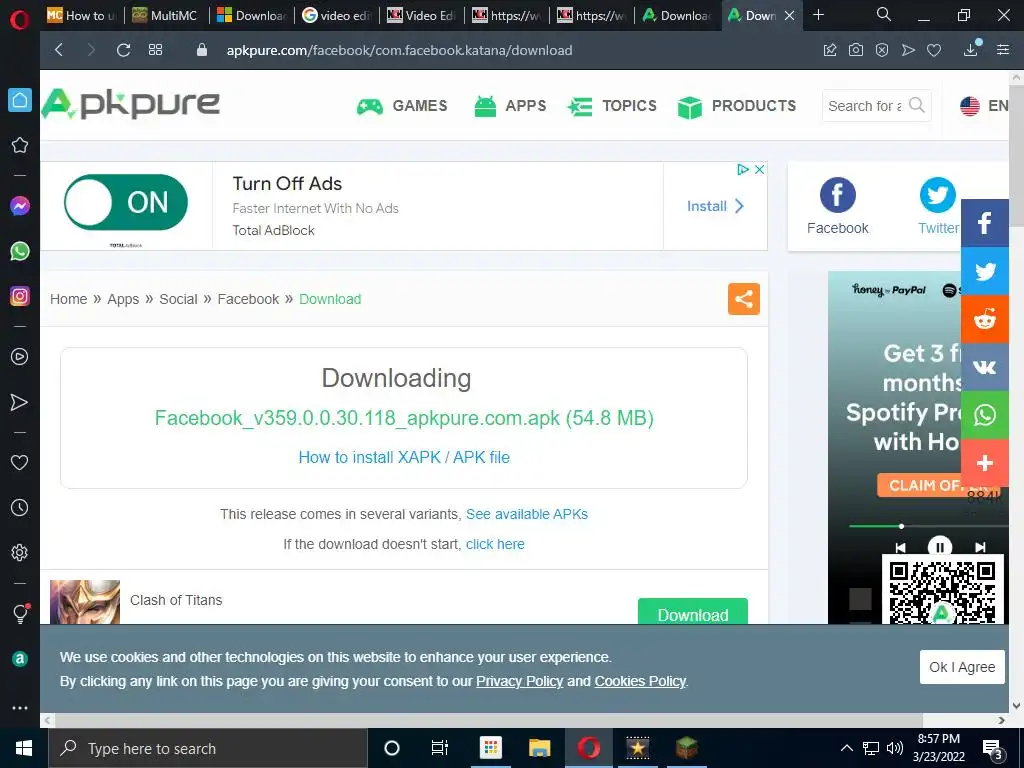Open Cookies Policy link
This screenshot has width=1024, height=768.
coord(640,681)
